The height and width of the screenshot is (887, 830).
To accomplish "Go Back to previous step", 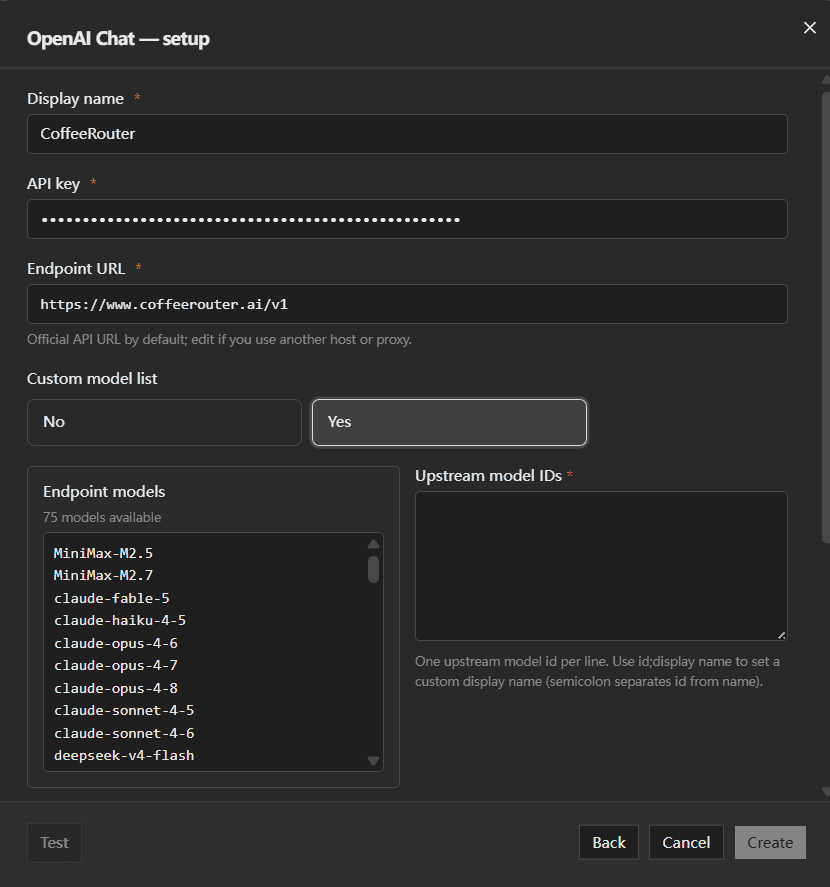I will click(x=609, y=842).
